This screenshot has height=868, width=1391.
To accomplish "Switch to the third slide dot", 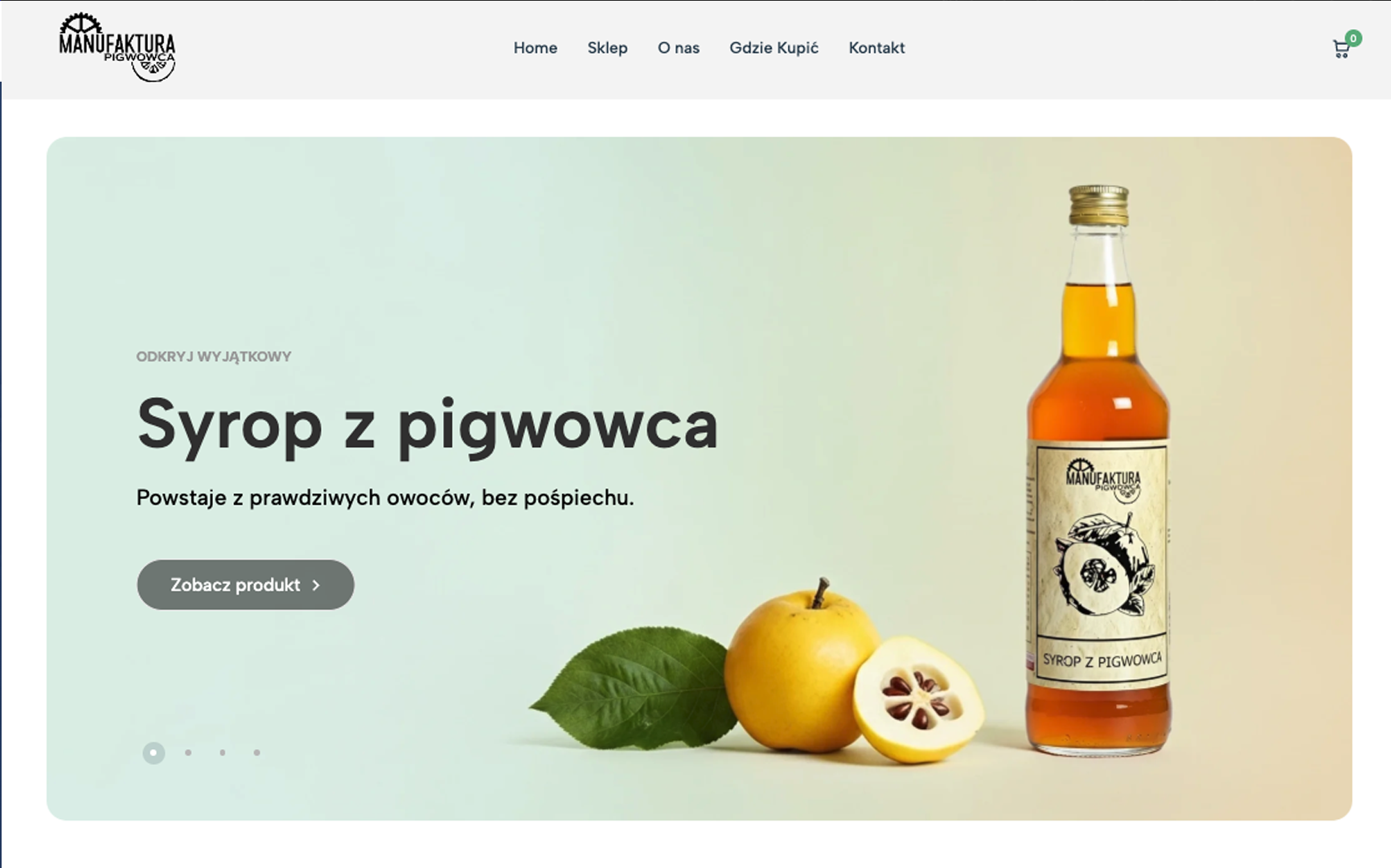I will (x=223, y=753).
